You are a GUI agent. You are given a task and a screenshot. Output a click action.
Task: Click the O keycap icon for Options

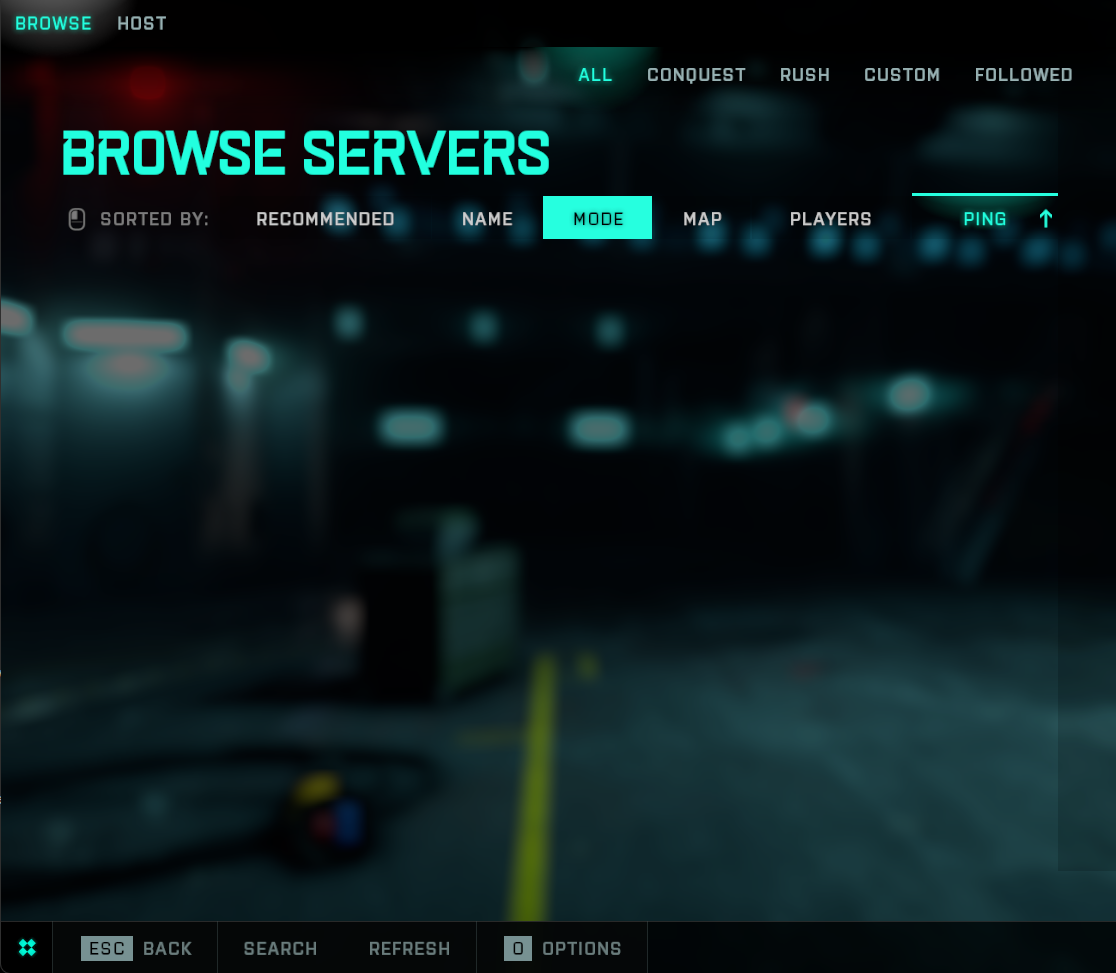(x=518, y=948)
